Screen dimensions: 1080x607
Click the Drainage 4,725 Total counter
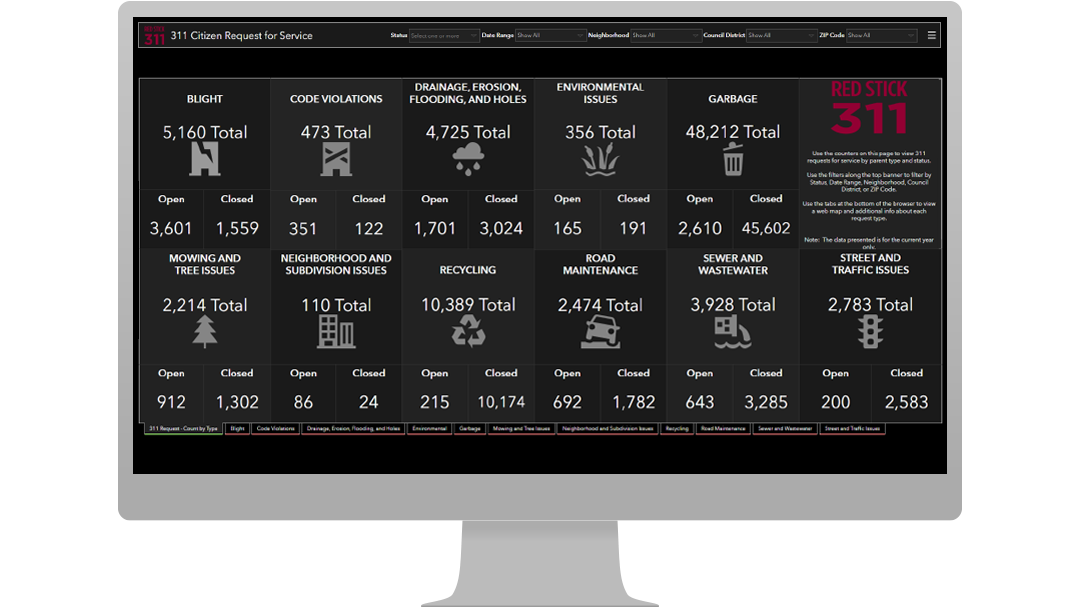[x=468, y=132]
